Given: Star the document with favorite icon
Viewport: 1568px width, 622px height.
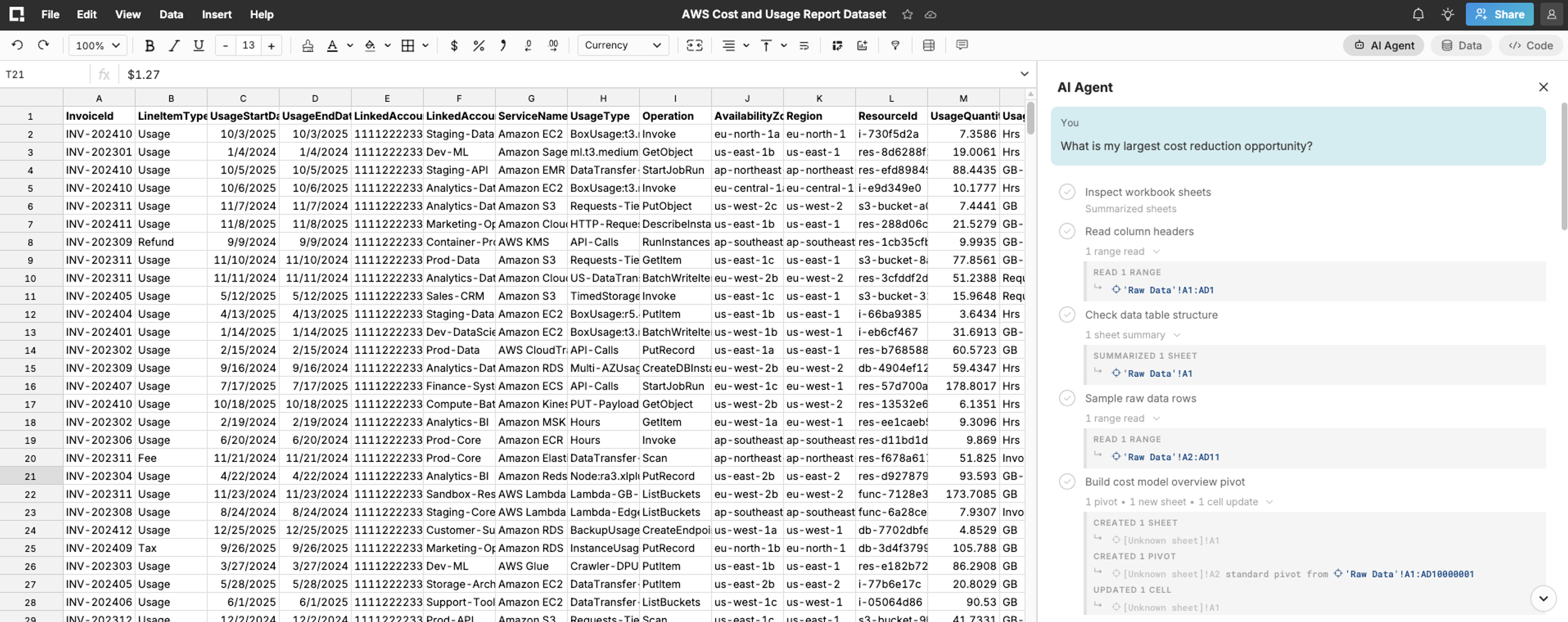Looking at the screenshot, I should (x=908, y=15).
